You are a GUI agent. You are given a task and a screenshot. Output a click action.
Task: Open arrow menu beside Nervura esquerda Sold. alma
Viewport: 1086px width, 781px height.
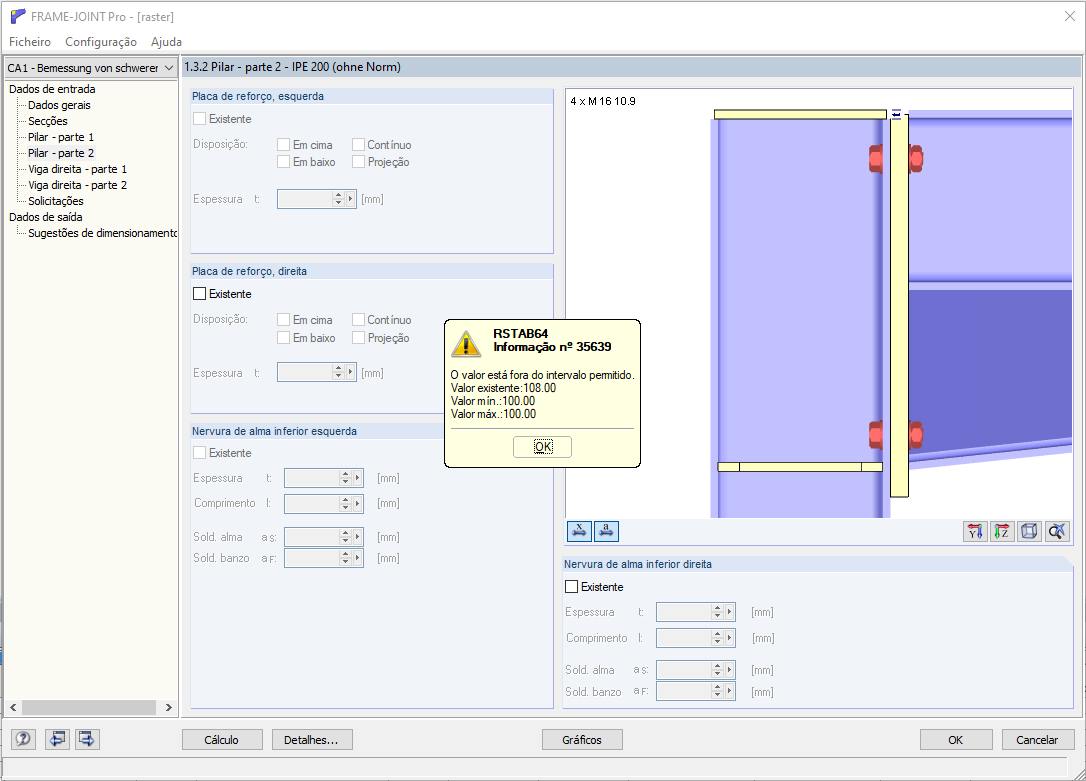357,537
